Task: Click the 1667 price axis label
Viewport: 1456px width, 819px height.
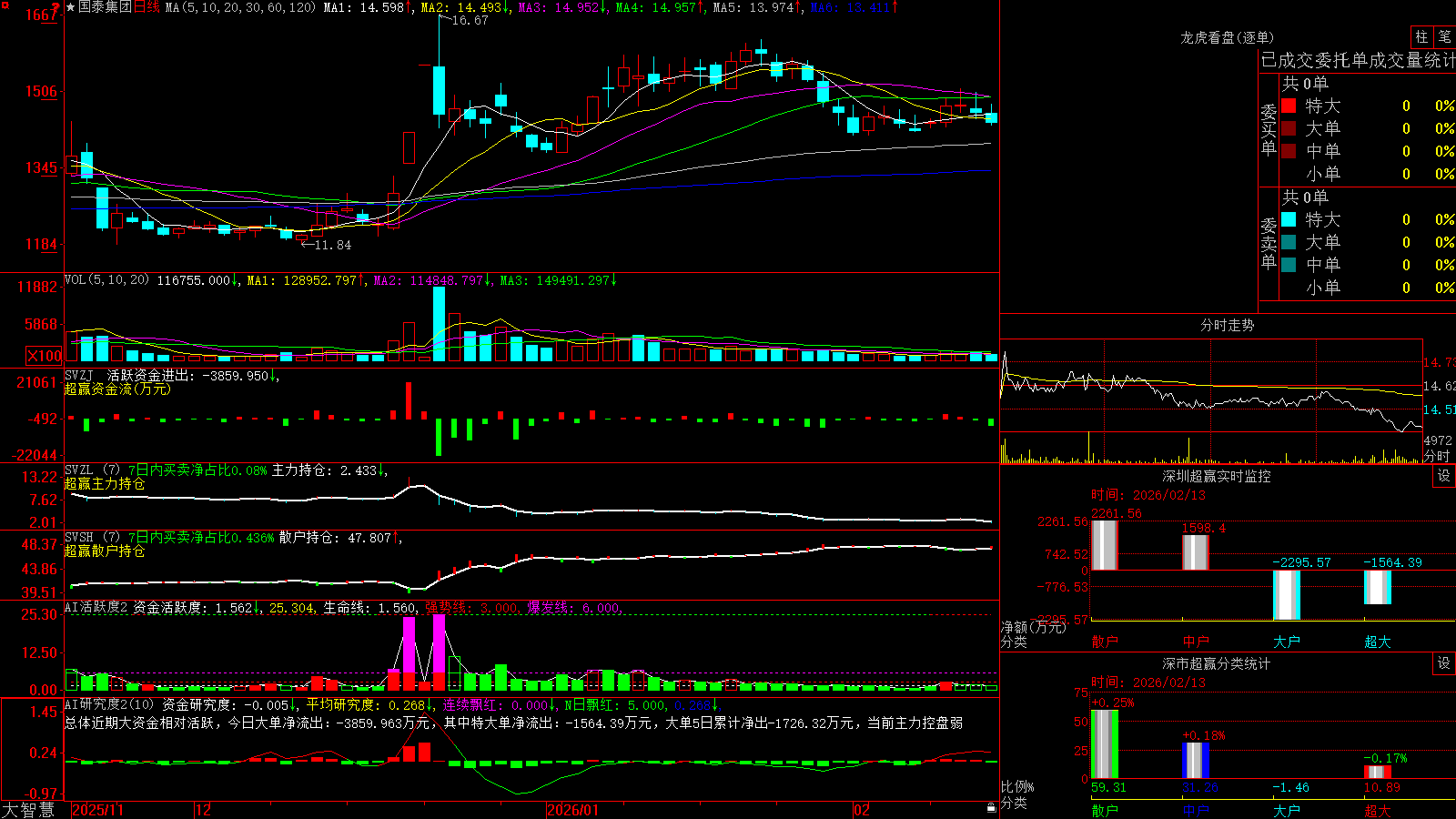Action: pyautogui.click(x=41, y=15)
